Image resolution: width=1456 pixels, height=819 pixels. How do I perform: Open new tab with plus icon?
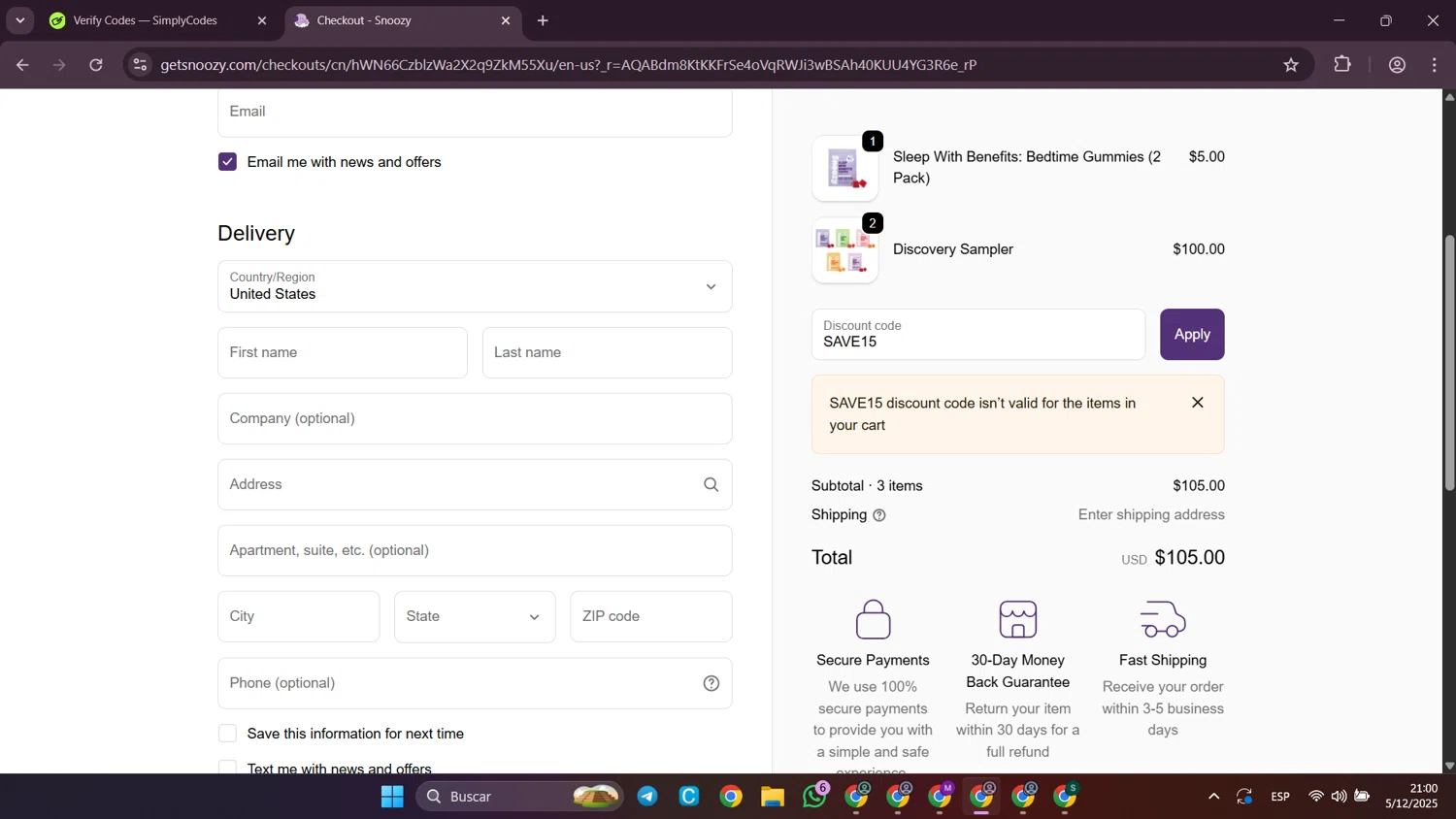click(x=543, y=20)
